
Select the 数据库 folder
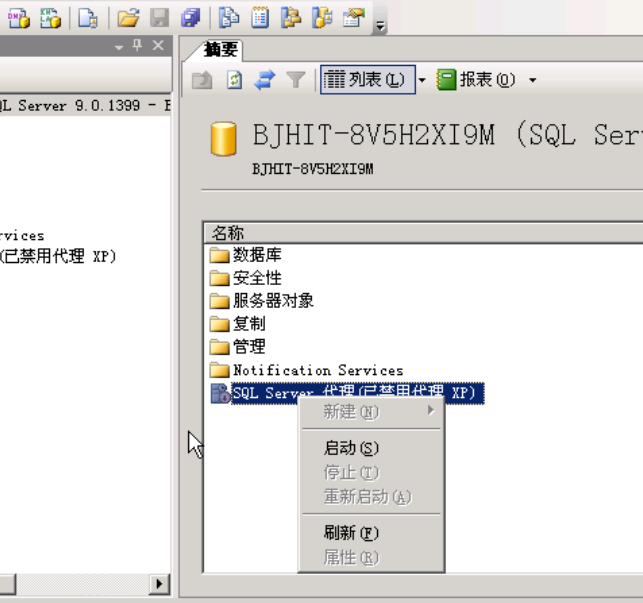point(257,255)
